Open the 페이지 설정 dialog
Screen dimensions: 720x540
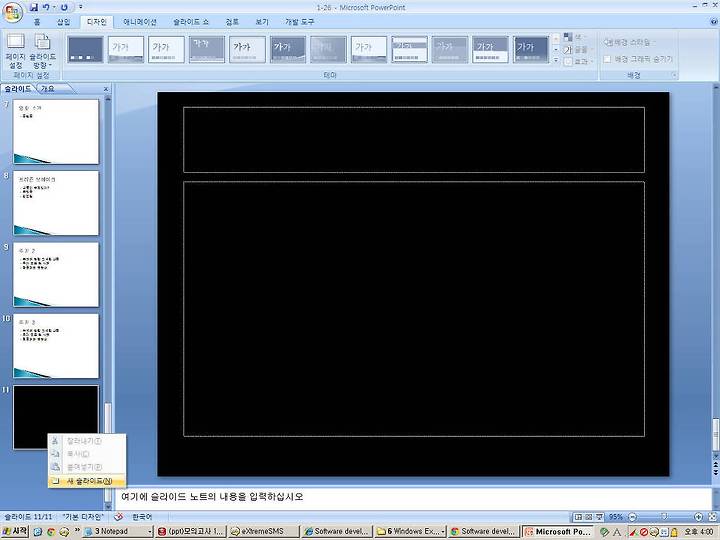(16, 51)
